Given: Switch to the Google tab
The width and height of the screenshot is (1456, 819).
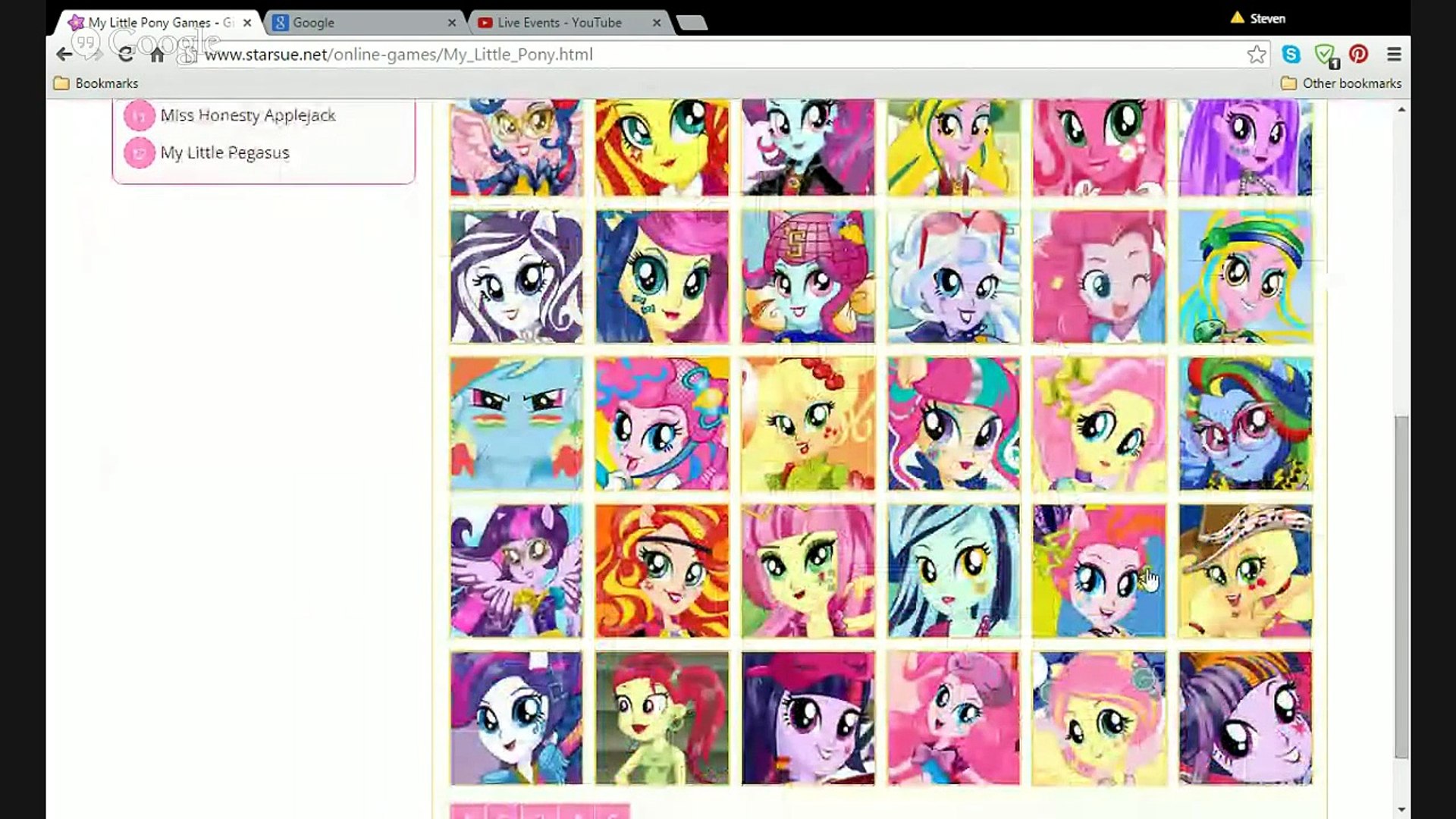Looking at the screenshot, I should pos(366,23).
